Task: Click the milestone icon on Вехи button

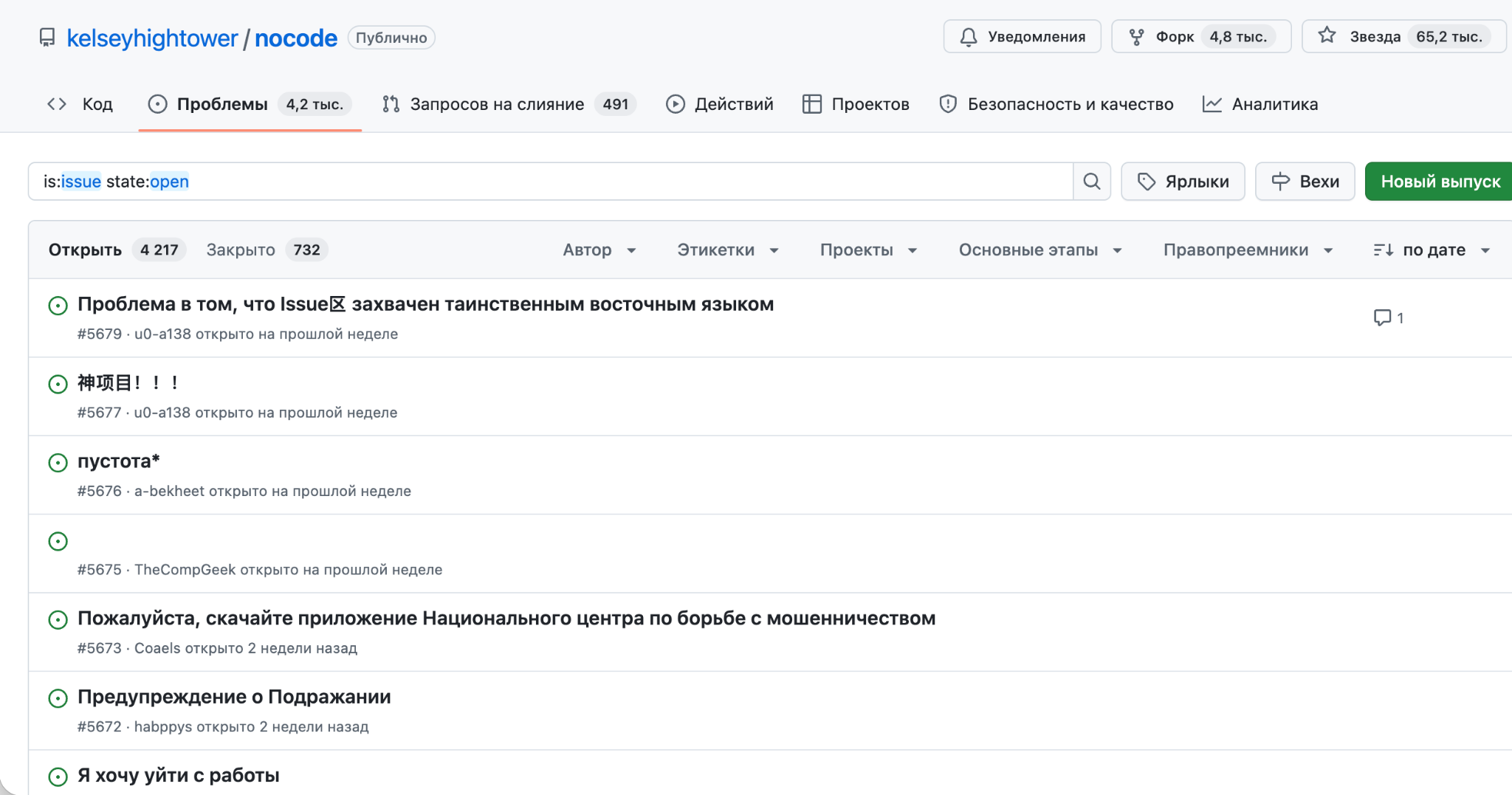Action: click(x=1280, y=181)
